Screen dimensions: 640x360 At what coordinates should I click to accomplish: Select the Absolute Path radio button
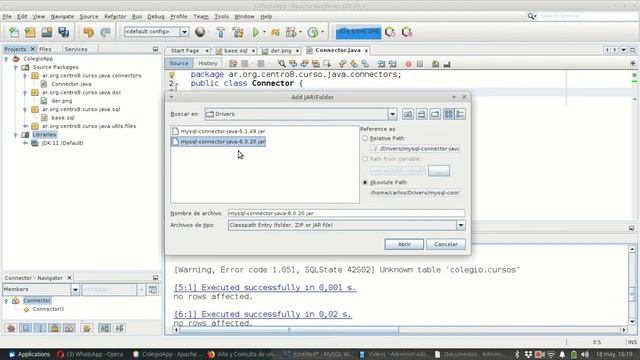[x=365, y=182]
